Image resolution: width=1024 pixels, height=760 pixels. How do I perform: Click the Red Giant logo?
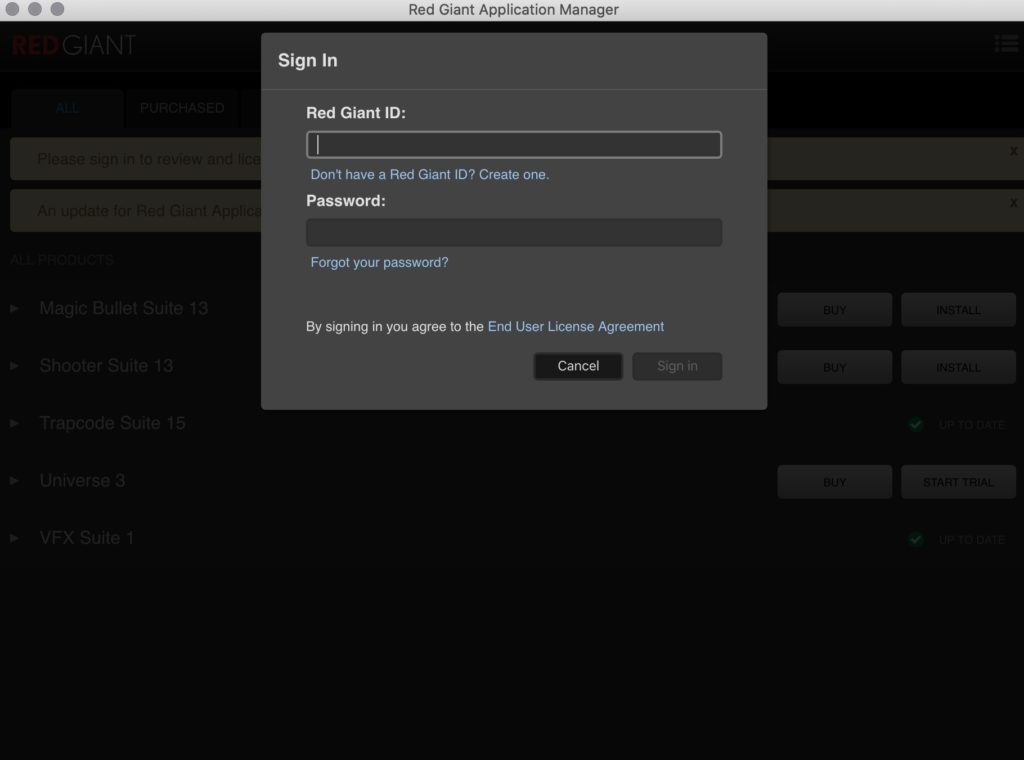(x=74, y=45)
